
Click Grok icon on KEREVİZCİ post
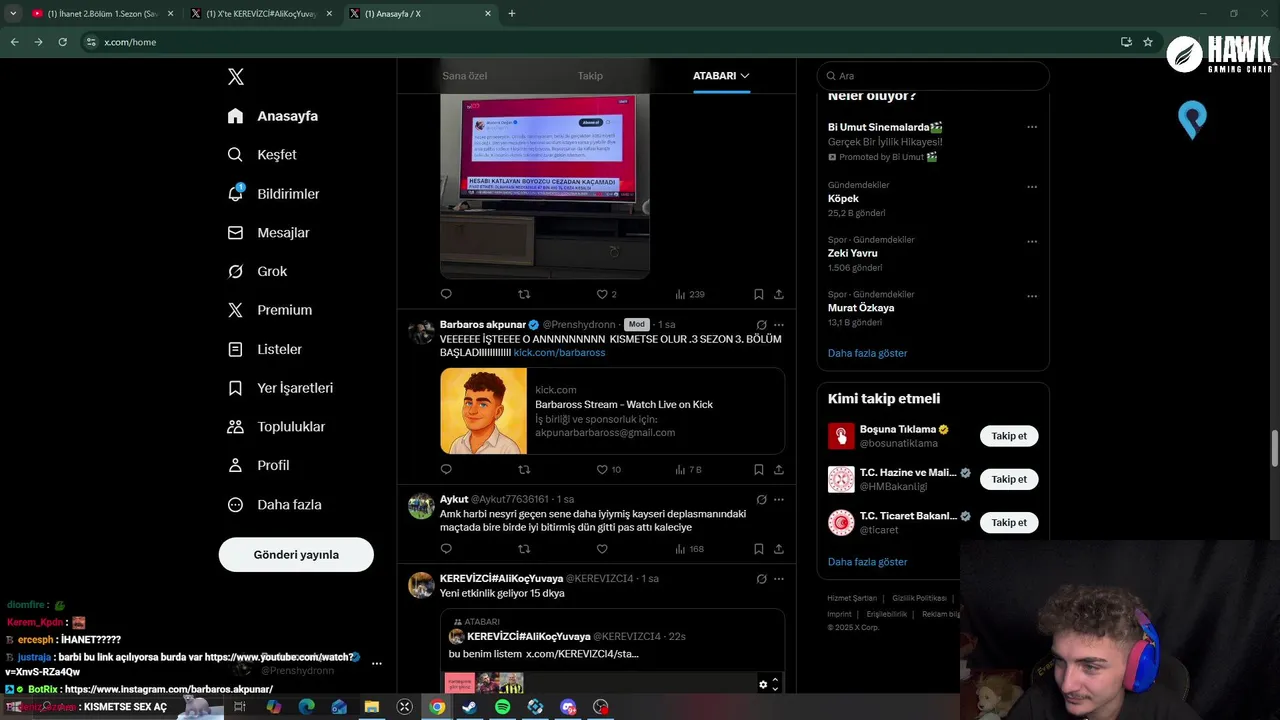point(761,579)
